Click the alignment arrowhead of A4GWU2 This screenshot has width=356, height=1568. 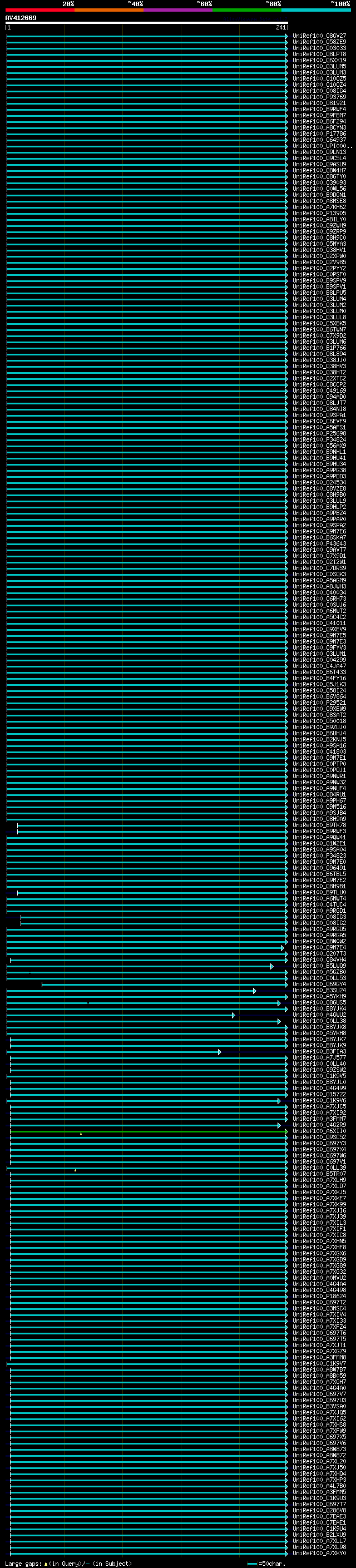pyautogui.click(x=233, y=1015)
